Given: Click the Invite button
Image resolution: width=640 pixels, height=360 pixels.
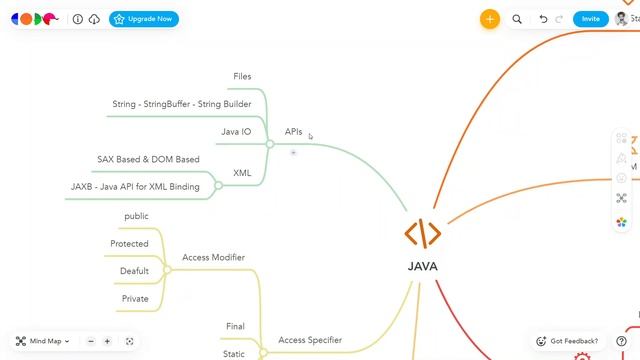Looking at the screenshot, I should pyautogui.click(x=591, y=19).
